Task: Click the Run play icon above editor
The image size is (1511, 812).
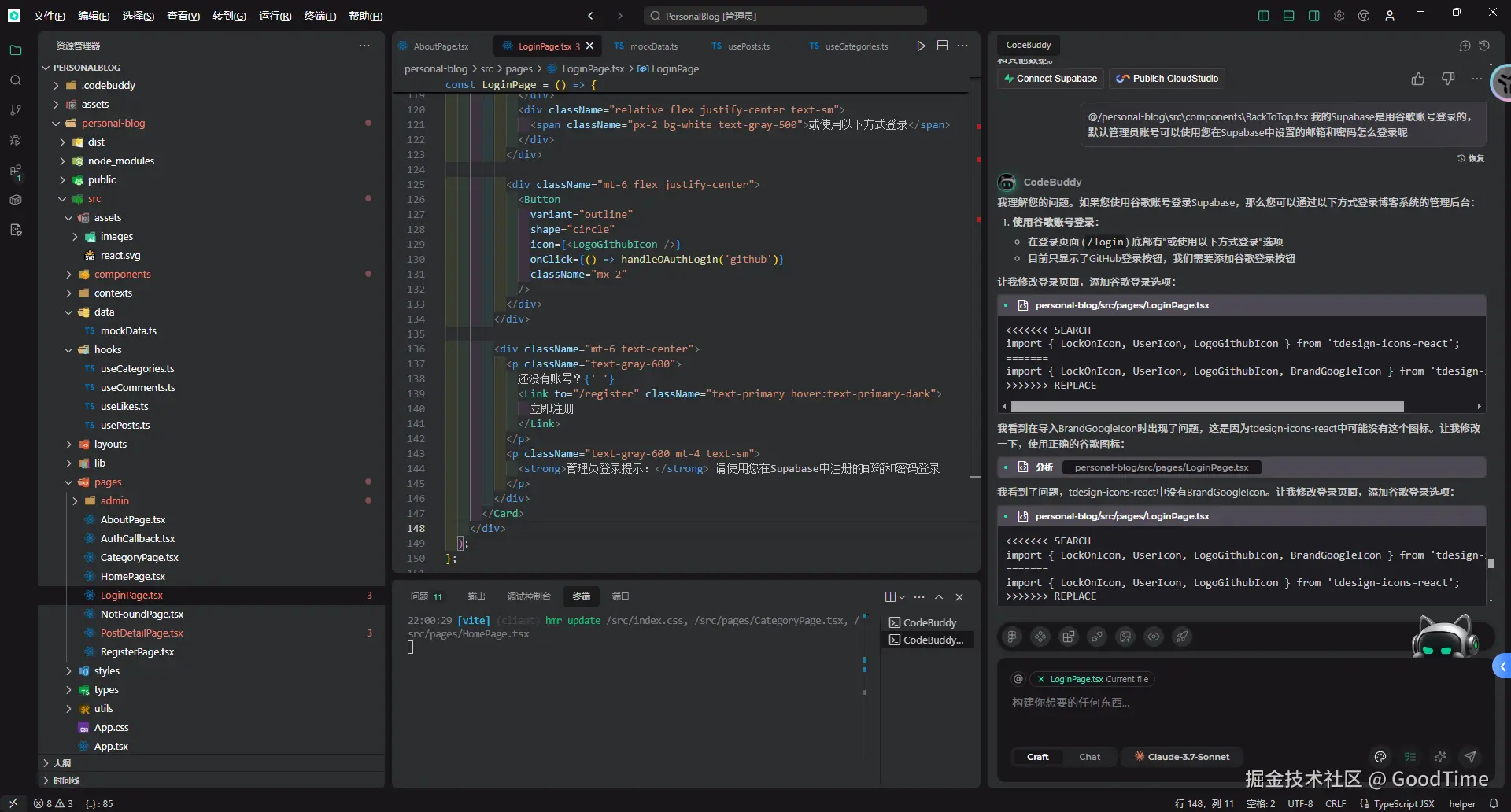Action: point(921,46)
